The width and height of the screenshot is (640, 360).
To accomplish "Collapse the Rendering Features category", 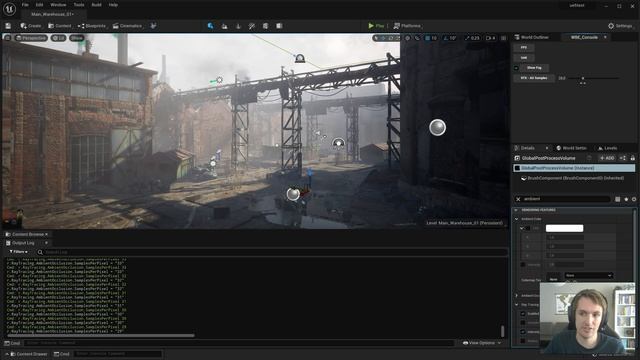I will pyautogui.click(x=516, y=210).
